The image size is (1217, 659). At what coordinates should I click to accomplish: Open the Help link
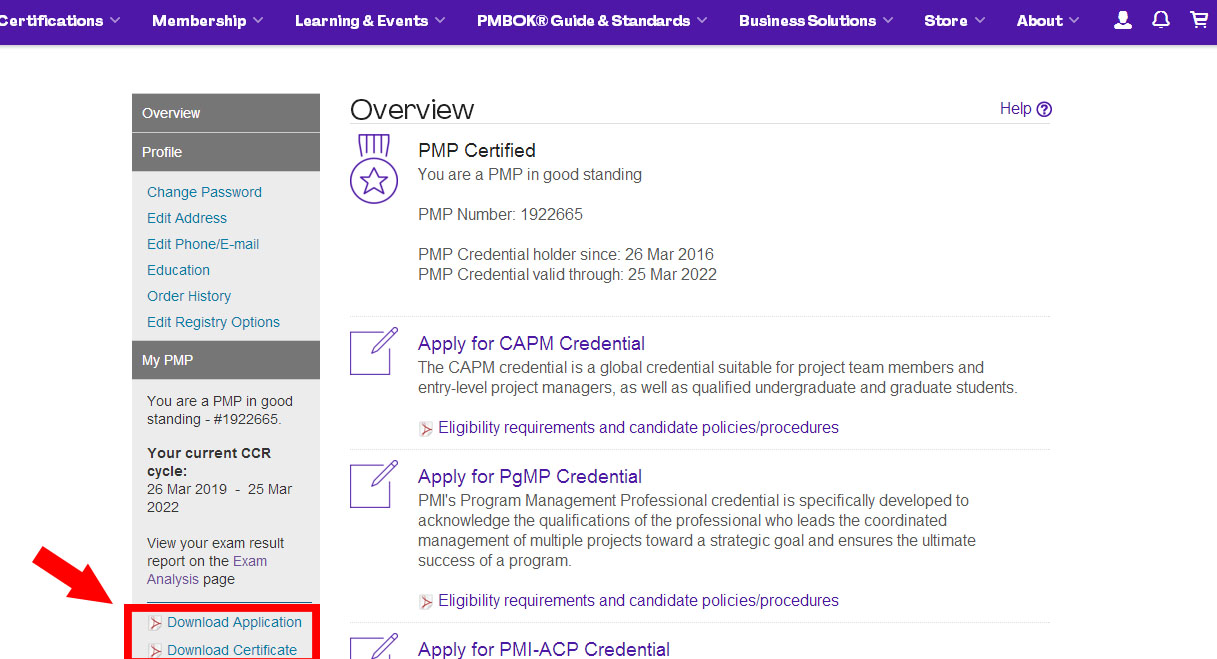(x=1025, y=109)
